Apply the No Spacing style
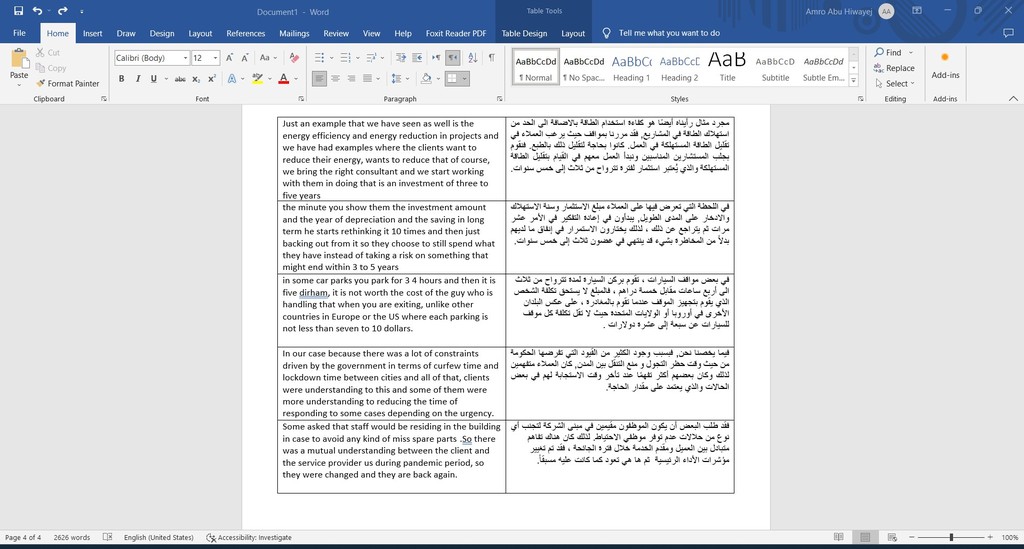The image size is (1024, 549). 584,67
